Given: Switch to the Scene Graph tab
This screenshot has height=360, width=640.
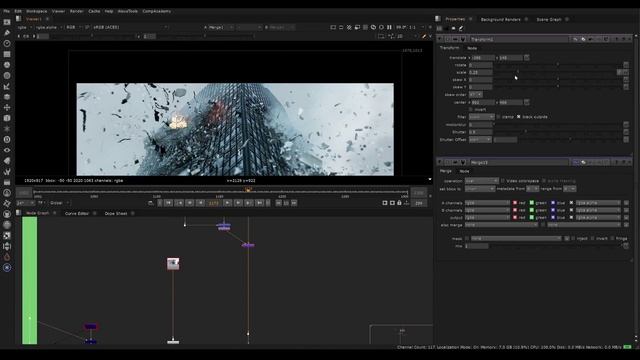Looking at the screenshot, I should tap(549, 19).
